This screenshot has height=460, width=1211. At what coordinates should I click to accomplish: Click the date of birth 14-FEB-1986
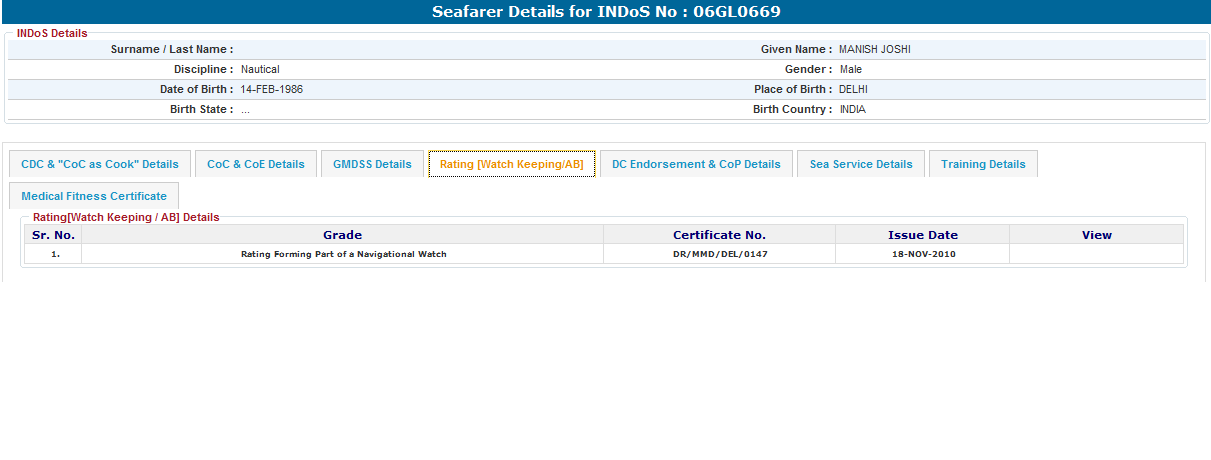click(x=271, y=89)
